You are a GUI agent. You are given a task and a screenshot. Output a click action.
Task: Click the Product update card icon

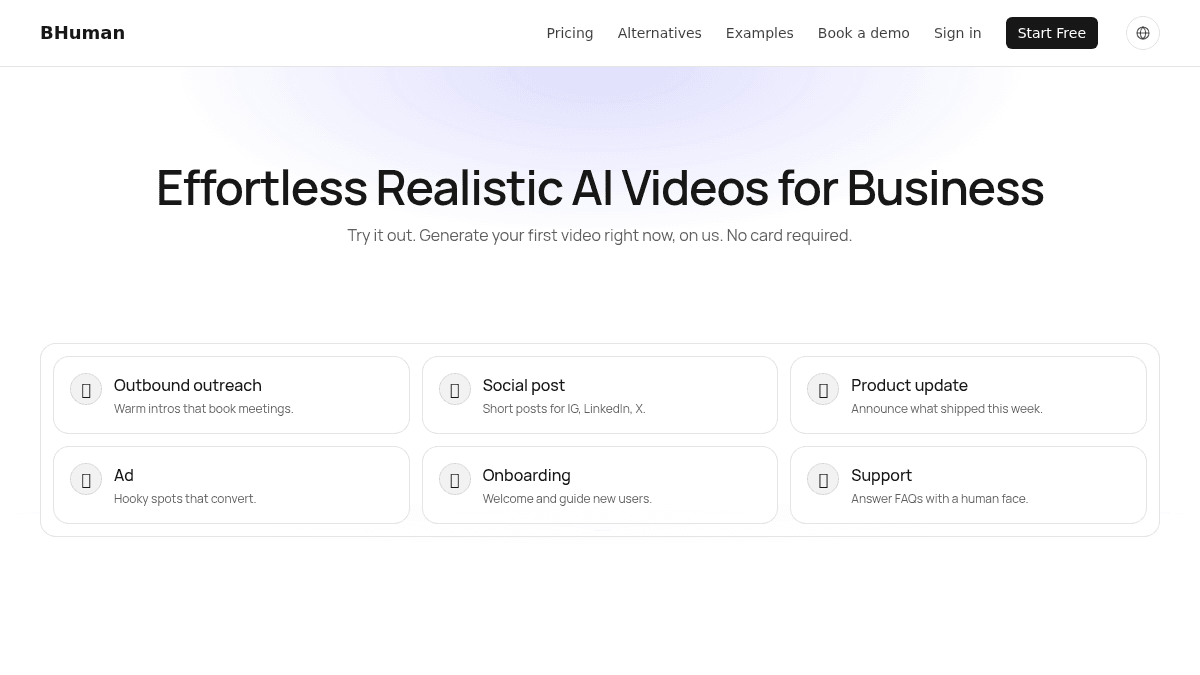coord(823,389)
